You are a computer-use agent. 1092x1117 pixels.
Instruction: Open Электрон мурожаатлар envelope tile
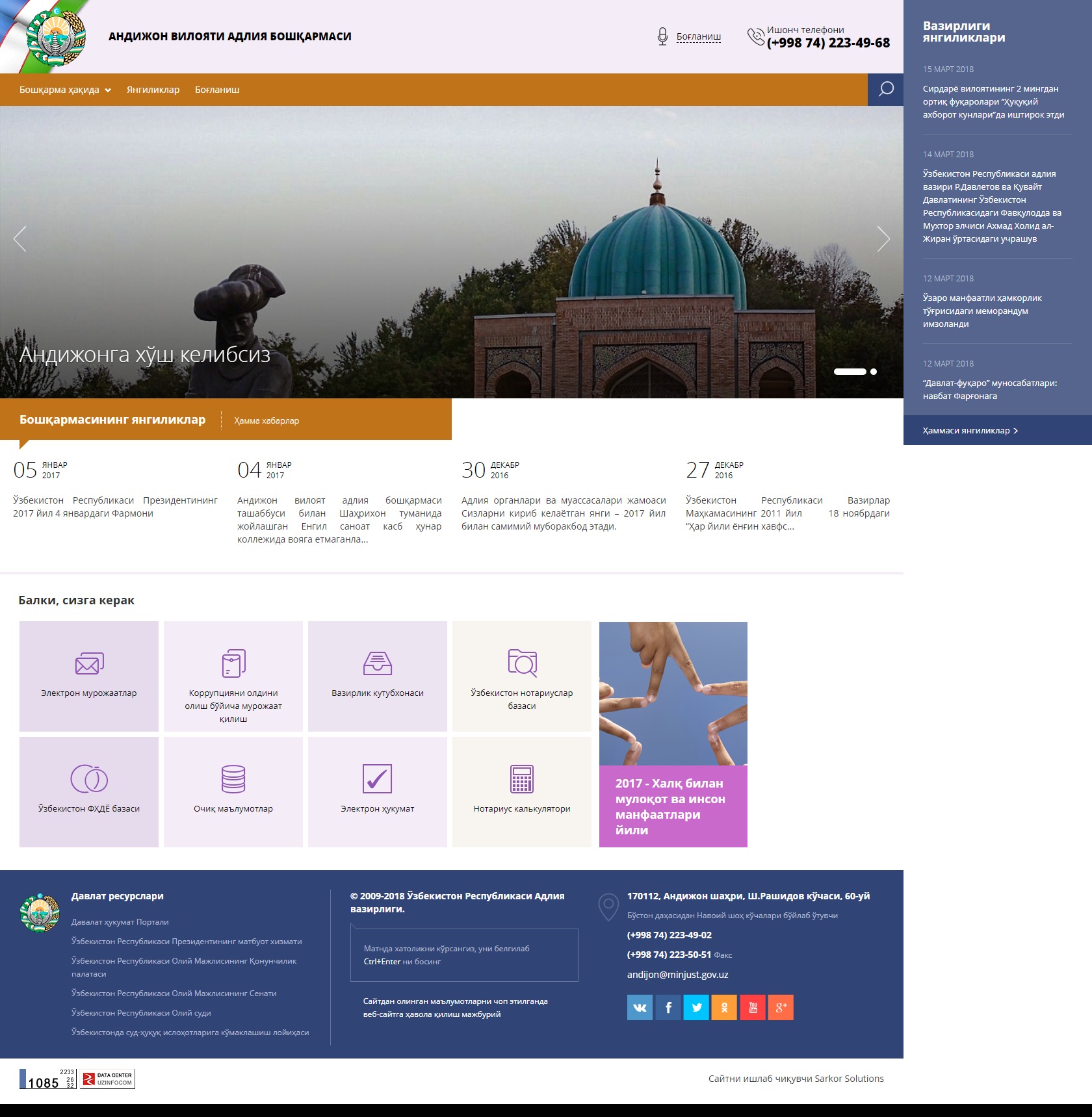pos(89,676)
